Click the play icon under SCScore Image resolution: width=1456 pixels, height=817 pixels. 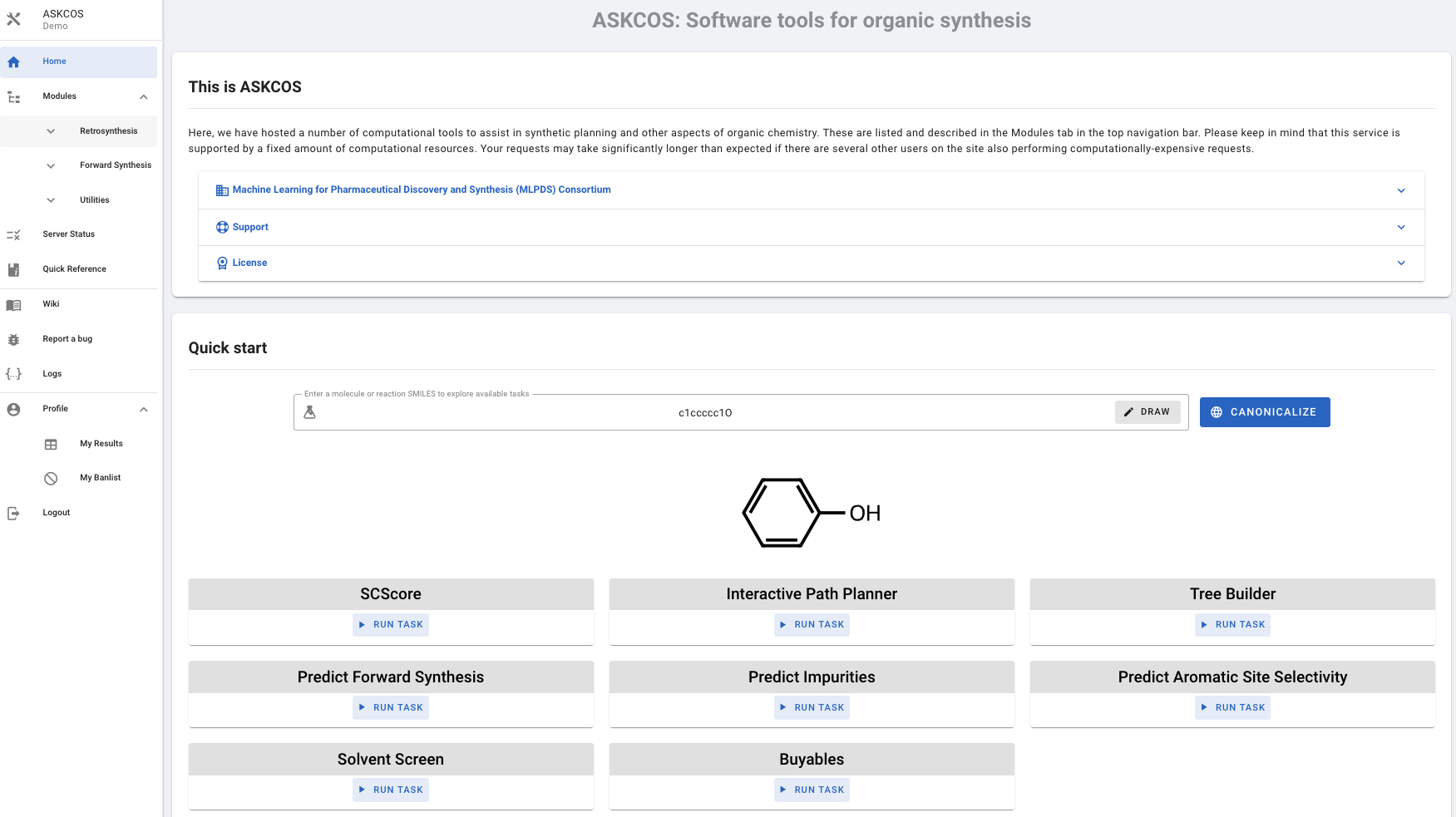[x=362, y=625]
